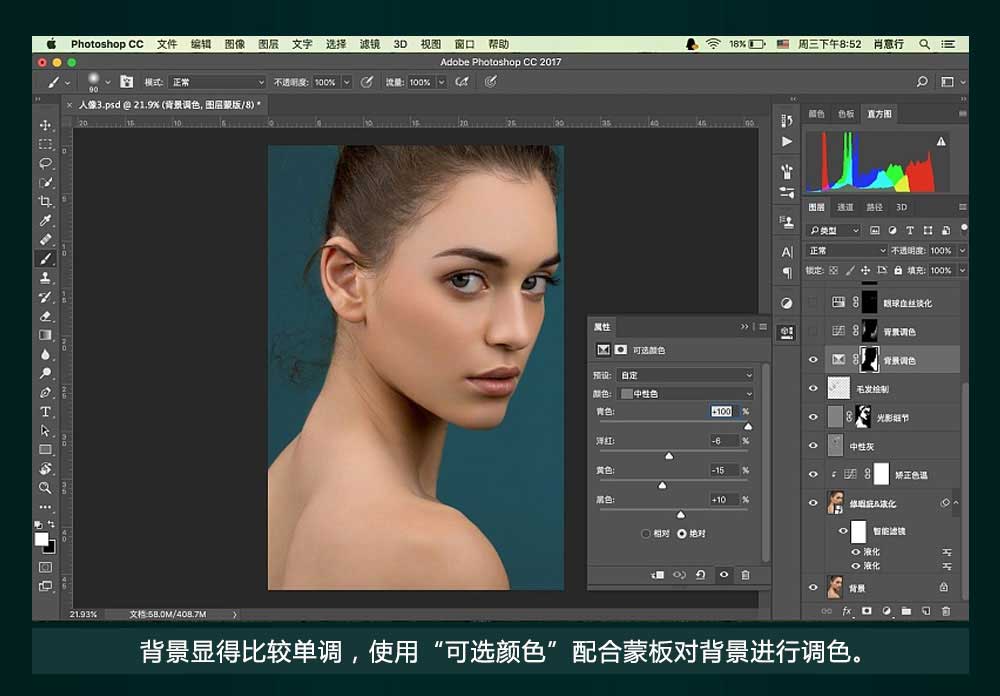Viewport: 1000px width, 696px height.
Task: Hide the 毛发绘制 layer
Action: pyautogui.click(x=813, y=389)
